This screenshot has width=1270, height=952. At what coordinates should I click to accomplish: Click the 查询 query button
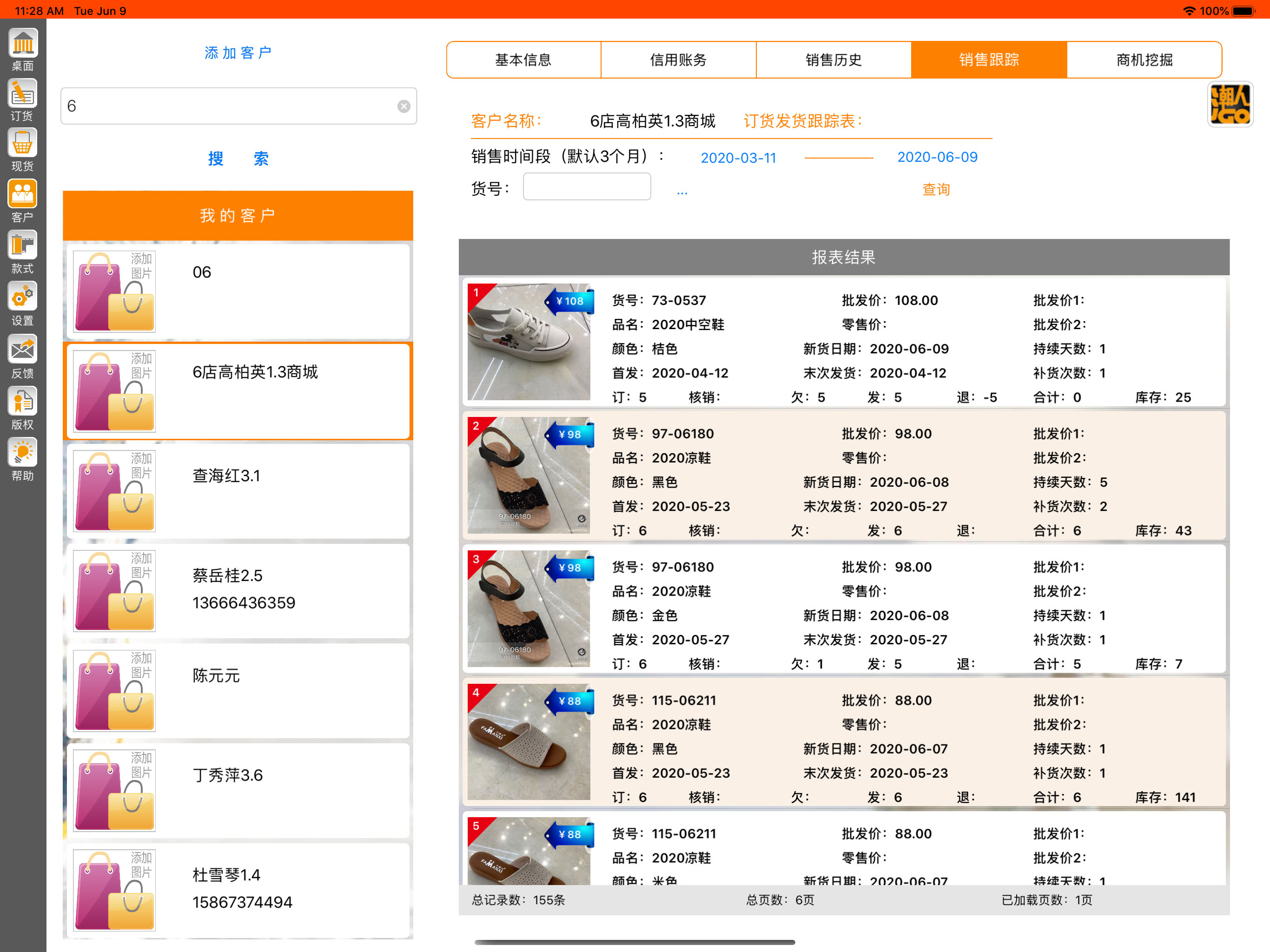click(936, 190)
